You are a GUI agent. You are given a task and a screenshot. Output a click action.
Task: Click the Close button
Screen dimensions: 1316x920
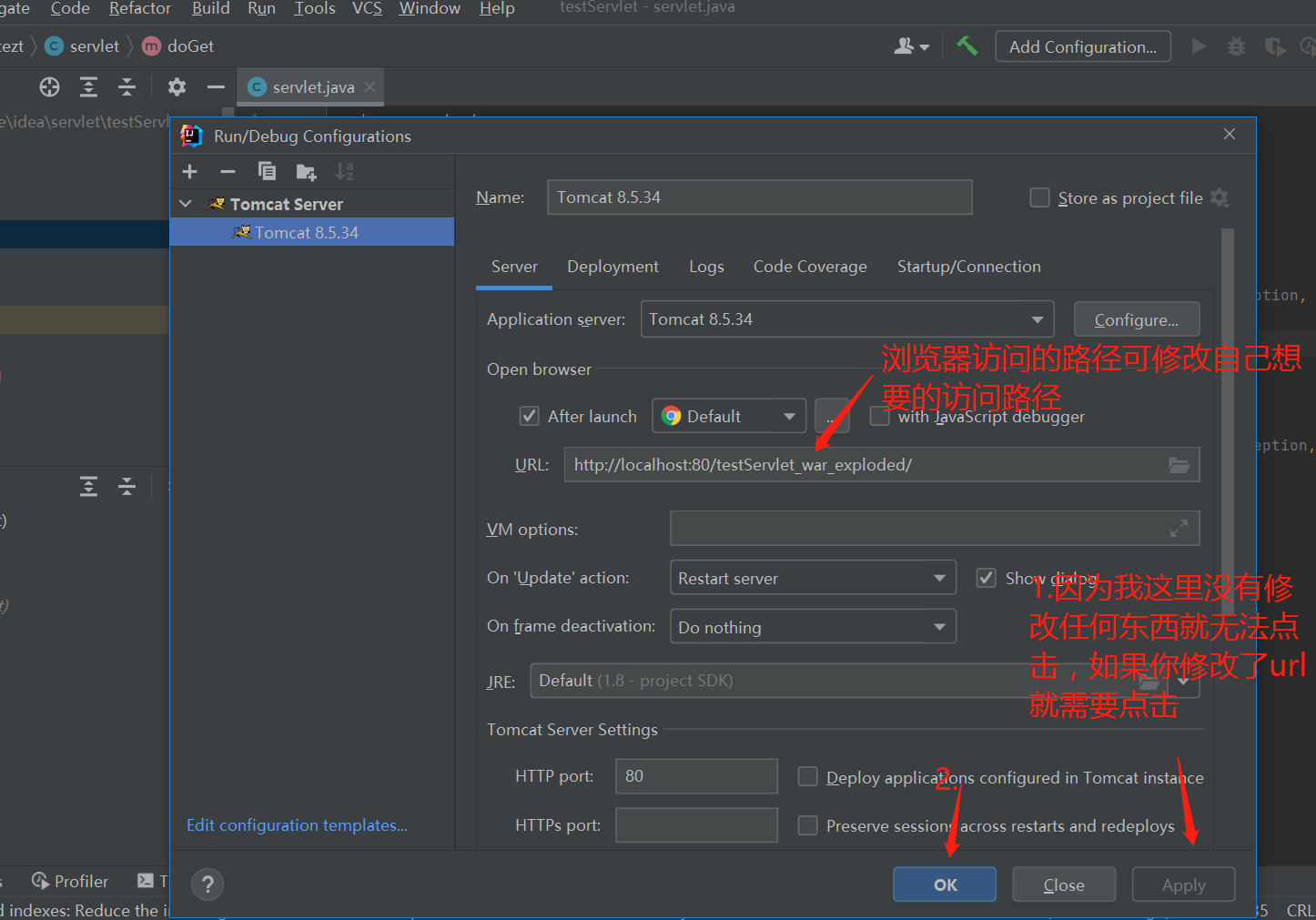(x=1064, y=885)
